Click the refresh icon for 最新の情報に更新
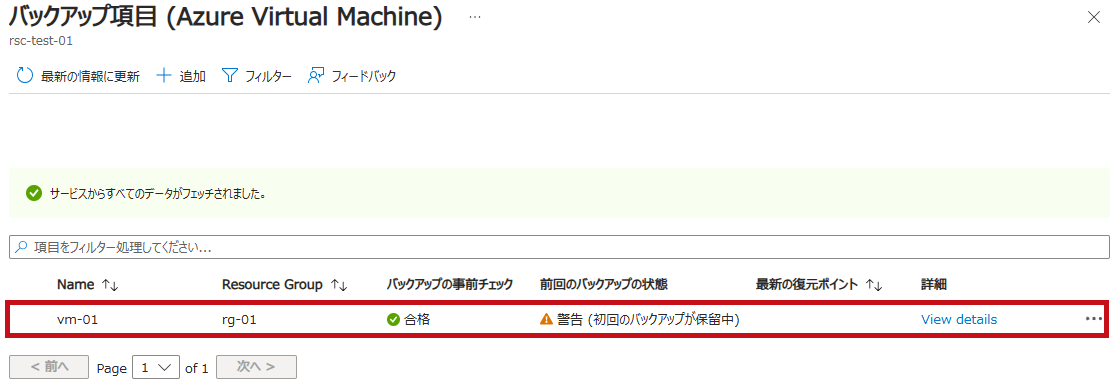 point(25,76)
